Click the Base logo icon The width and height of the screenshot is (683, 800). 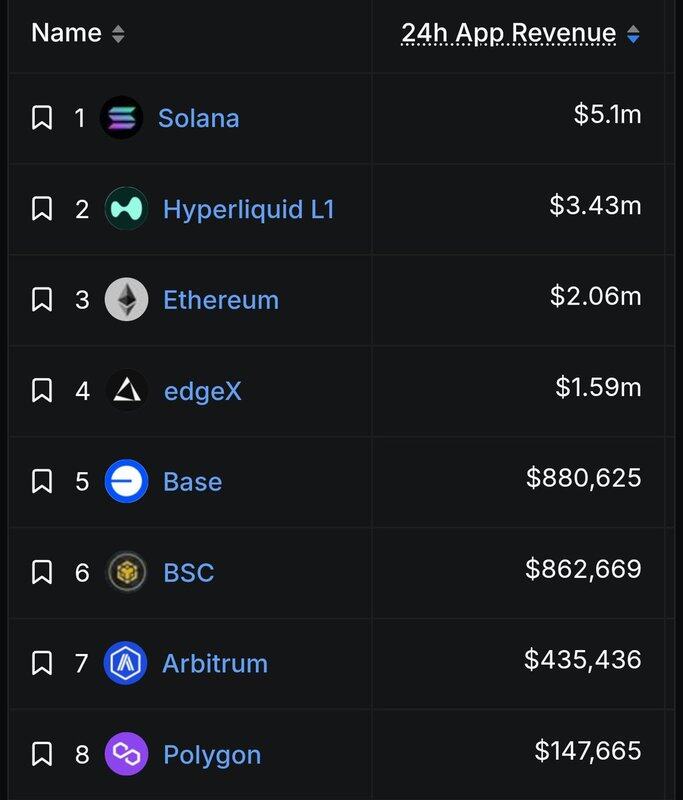click(x=126, y=482)
